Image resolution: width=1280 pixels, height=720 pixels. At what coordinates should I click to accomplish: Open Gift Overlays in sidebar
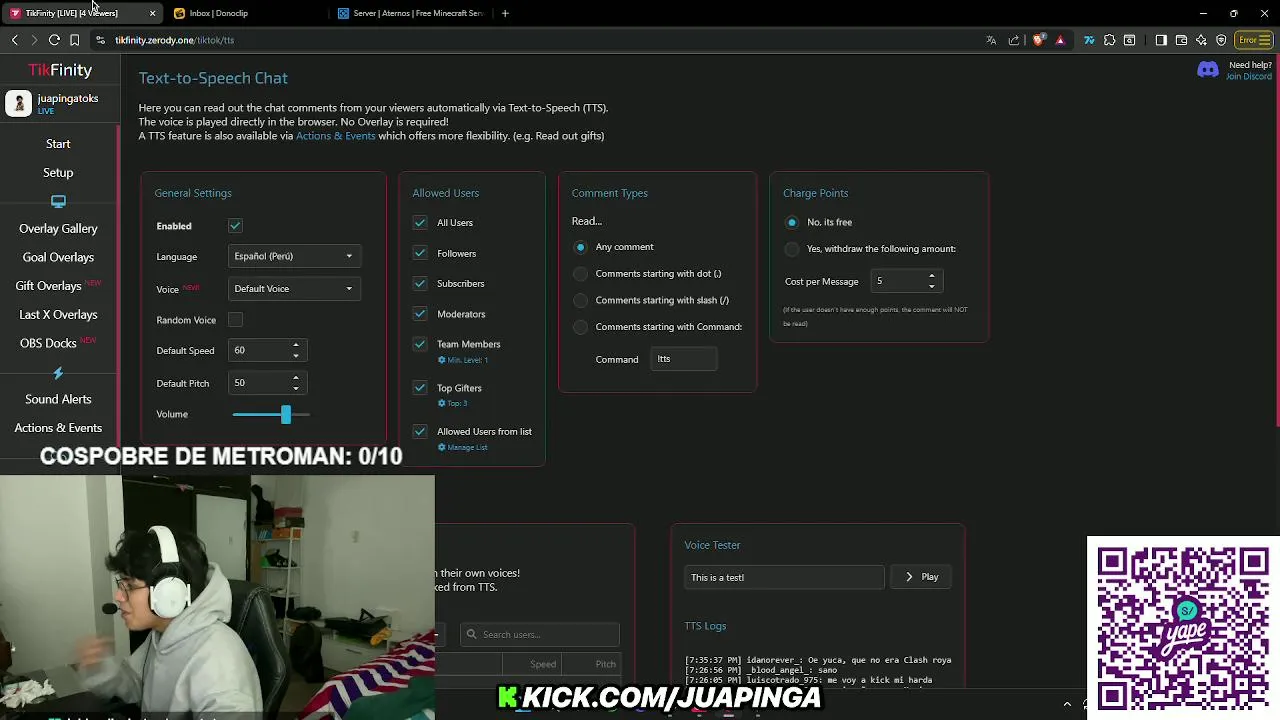click(48, 286)
